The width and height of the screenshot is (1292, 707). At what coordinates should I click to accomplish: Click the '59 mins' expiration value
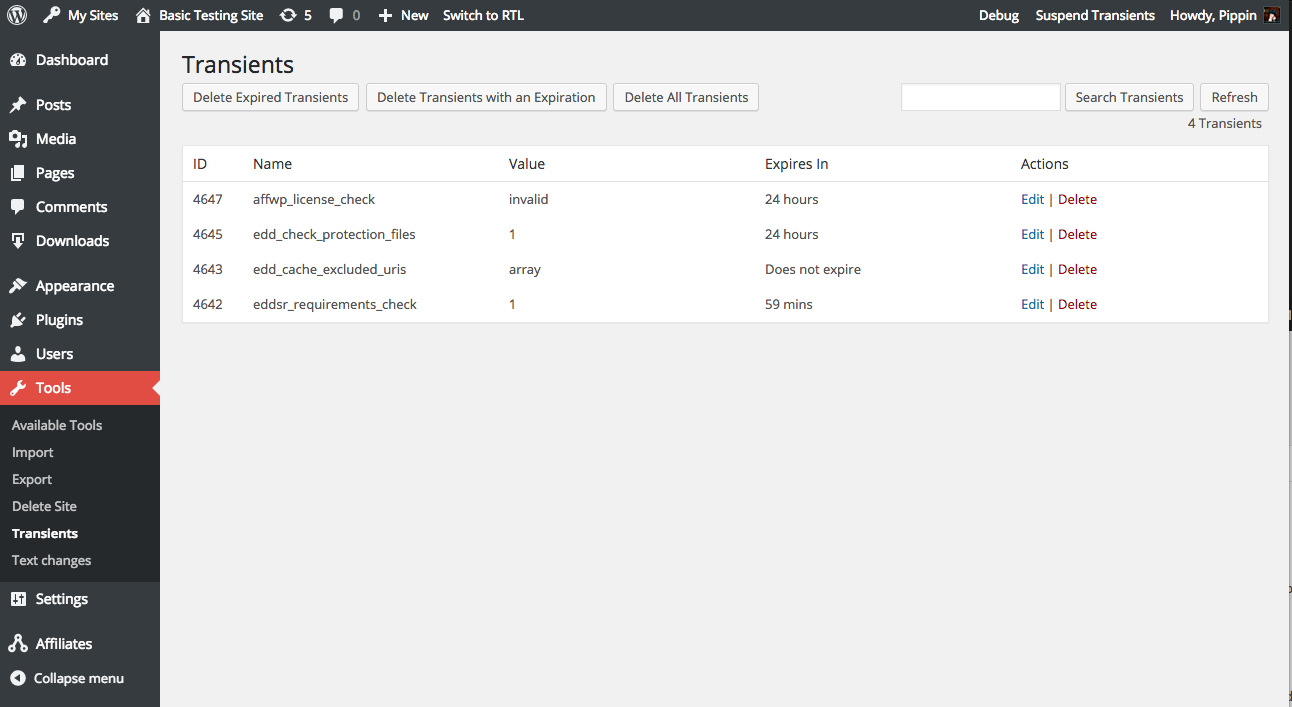789,304
